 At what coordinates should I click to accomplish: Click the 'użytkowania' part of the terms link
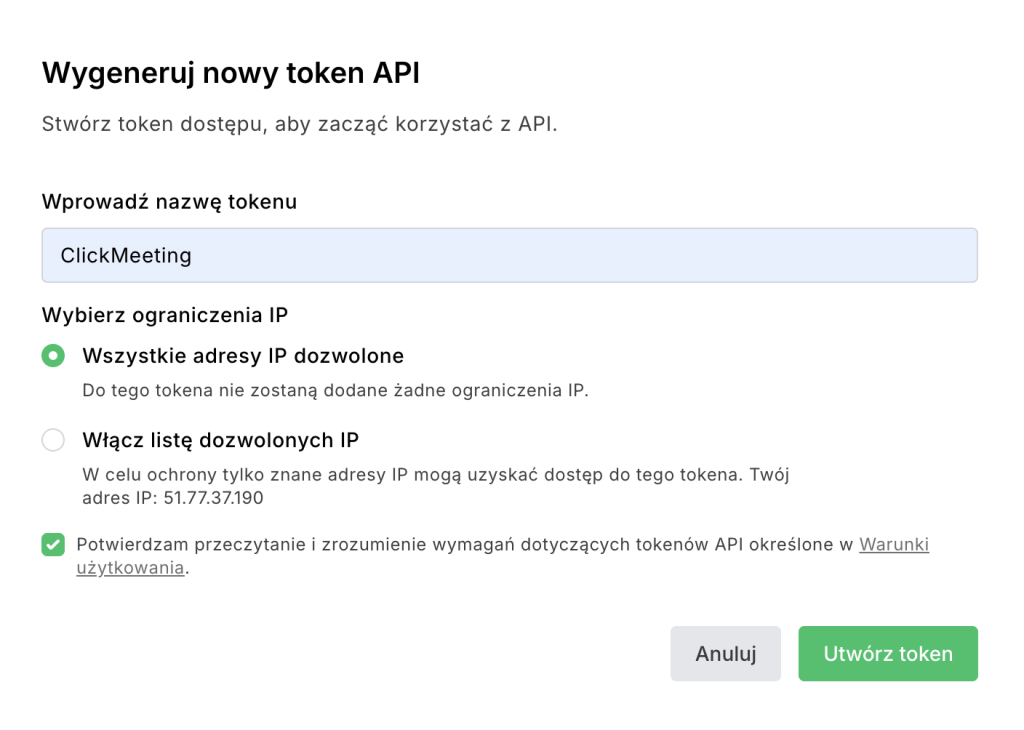(x=130, y=568)
